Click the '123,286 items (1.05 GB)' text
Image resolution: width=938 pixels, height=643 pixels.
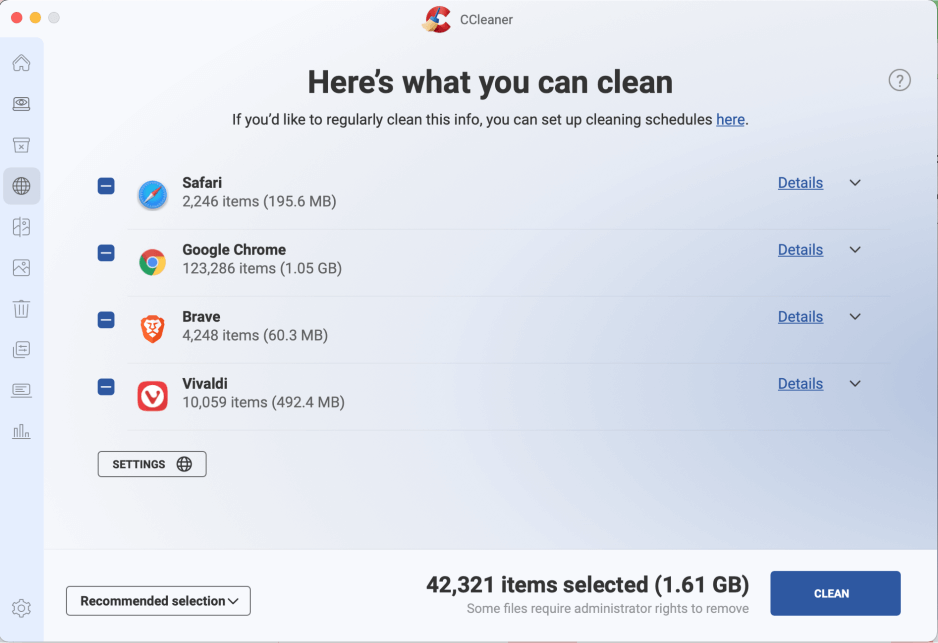(x=262, y=269)
